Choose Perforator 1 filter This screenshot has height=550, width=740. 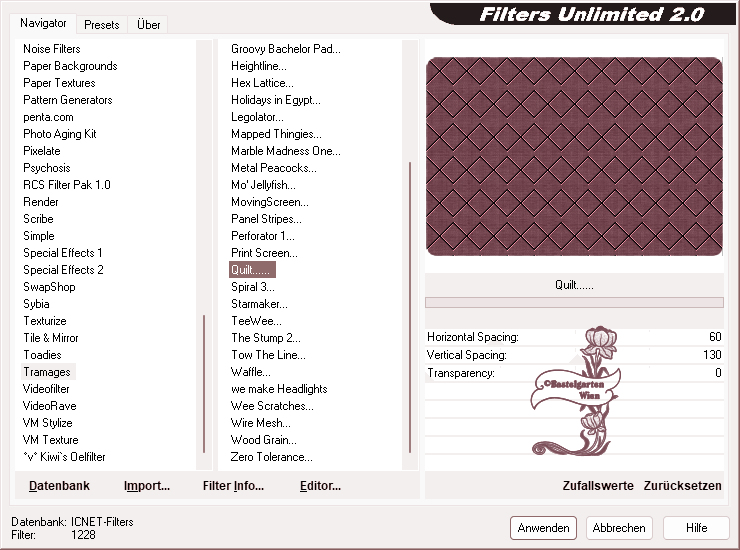pyautogui.click(x=262, y=236)
